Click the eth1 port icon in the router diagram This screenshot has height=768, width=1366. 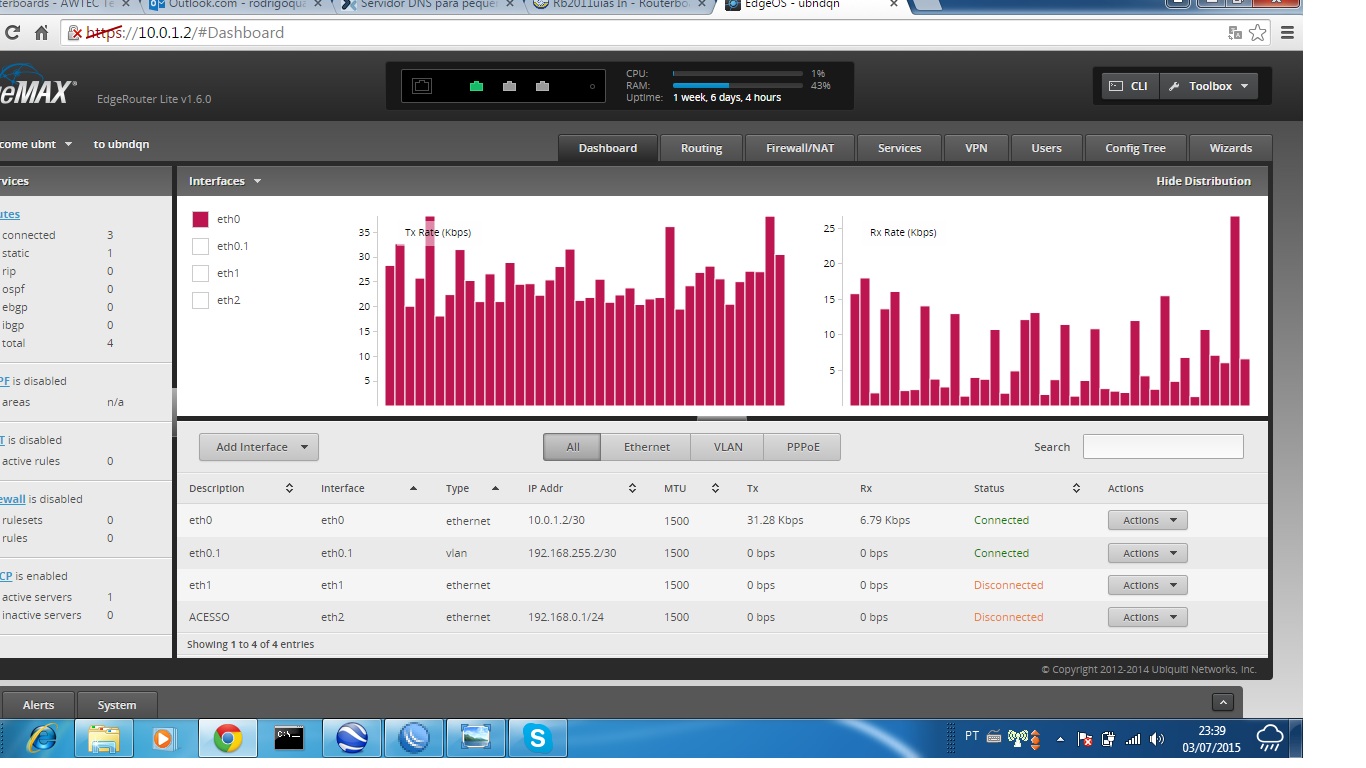pyautogui.click(x=509, y=86)
